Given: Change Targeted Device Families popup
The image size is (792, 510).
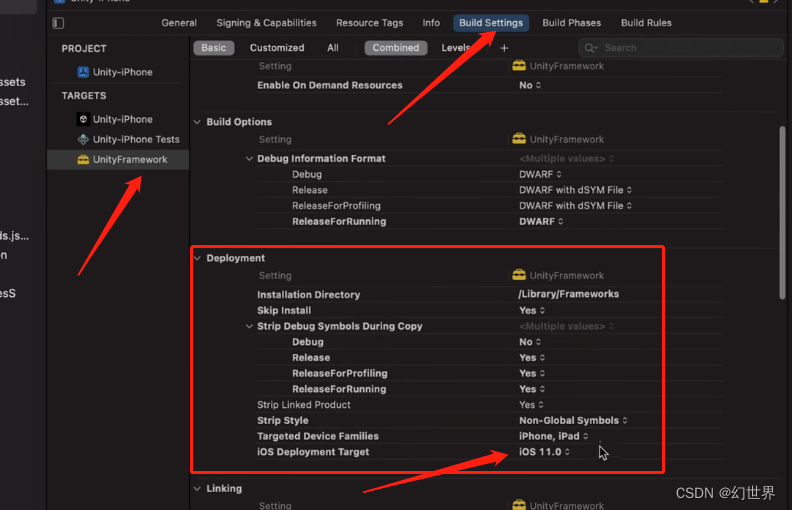Looking at the screenshot, I should coord(554,436).
